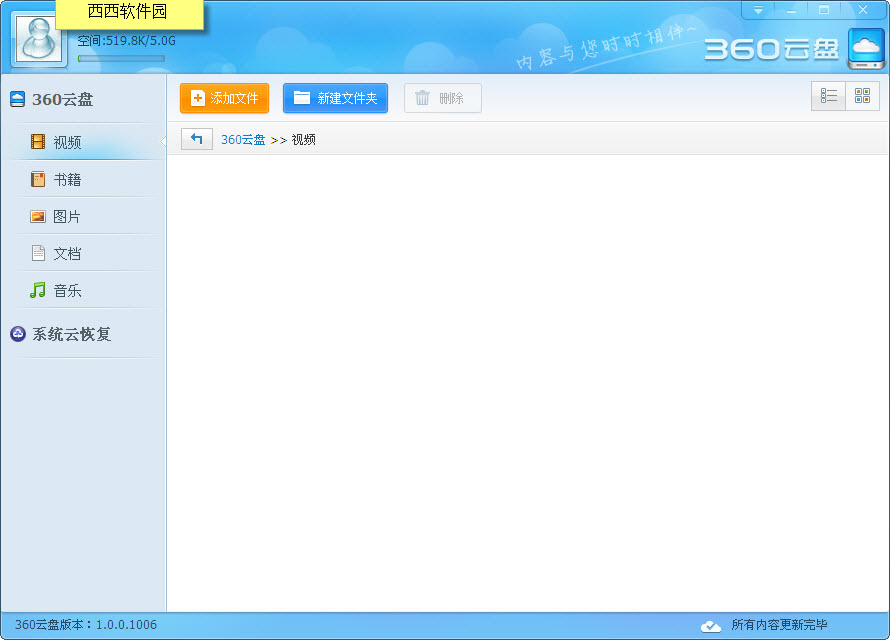Open the 音乐 music category
The image size is (890, 640).
[67, 291]
